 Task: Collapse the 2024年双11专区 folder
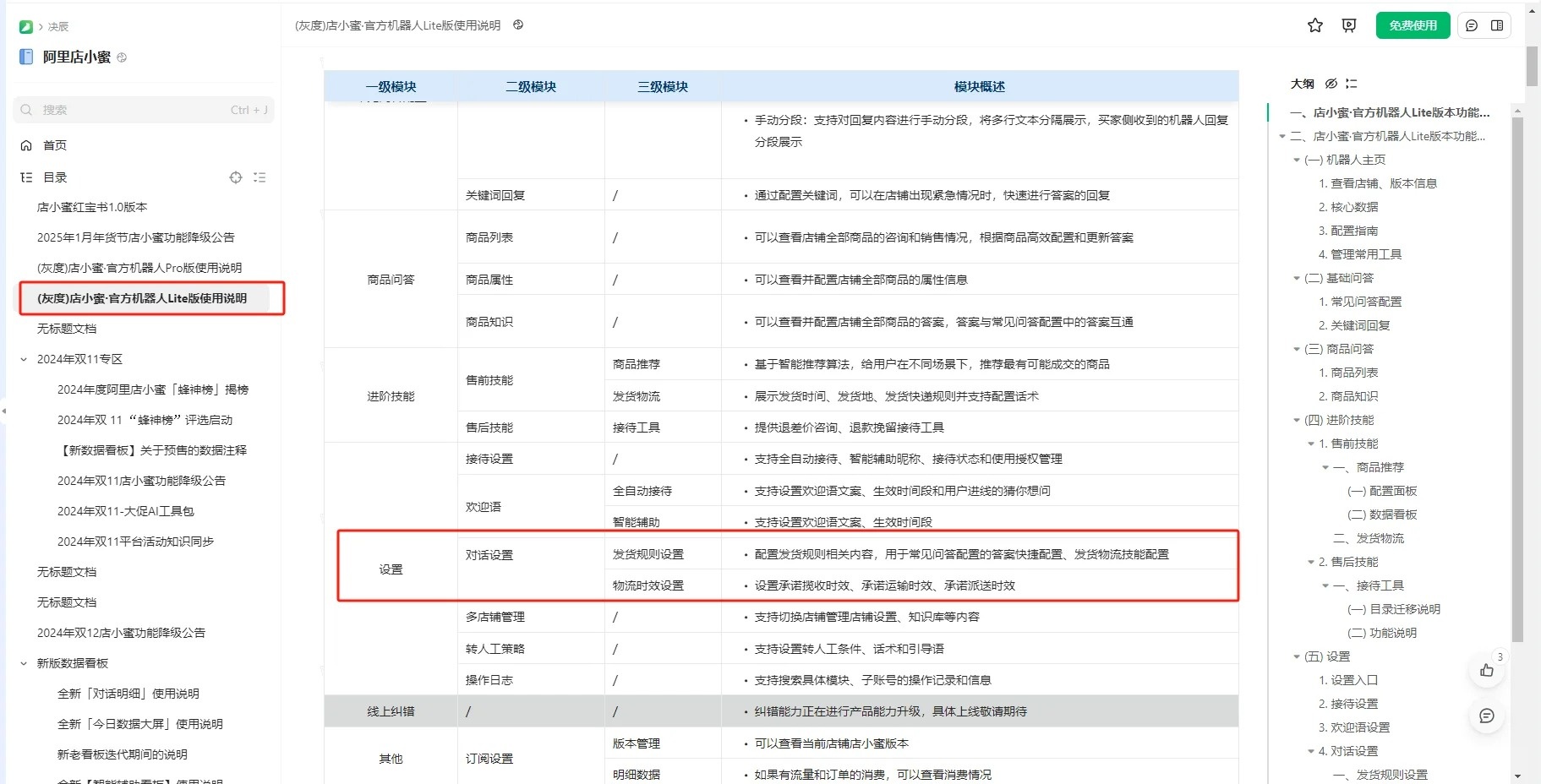(x=24, y=359)
